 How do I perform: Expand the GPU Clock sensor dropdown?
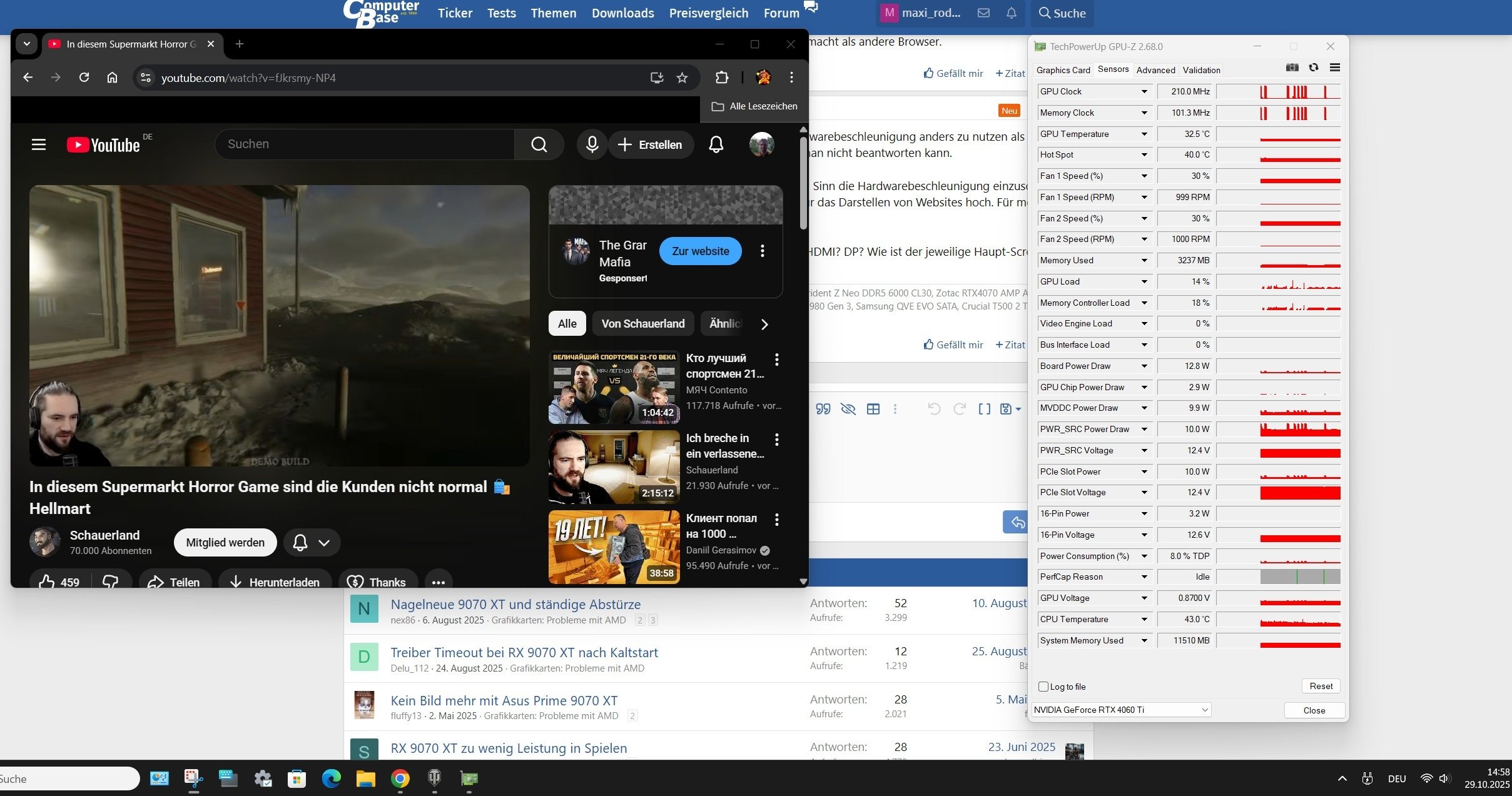(x=1144, y=91)
